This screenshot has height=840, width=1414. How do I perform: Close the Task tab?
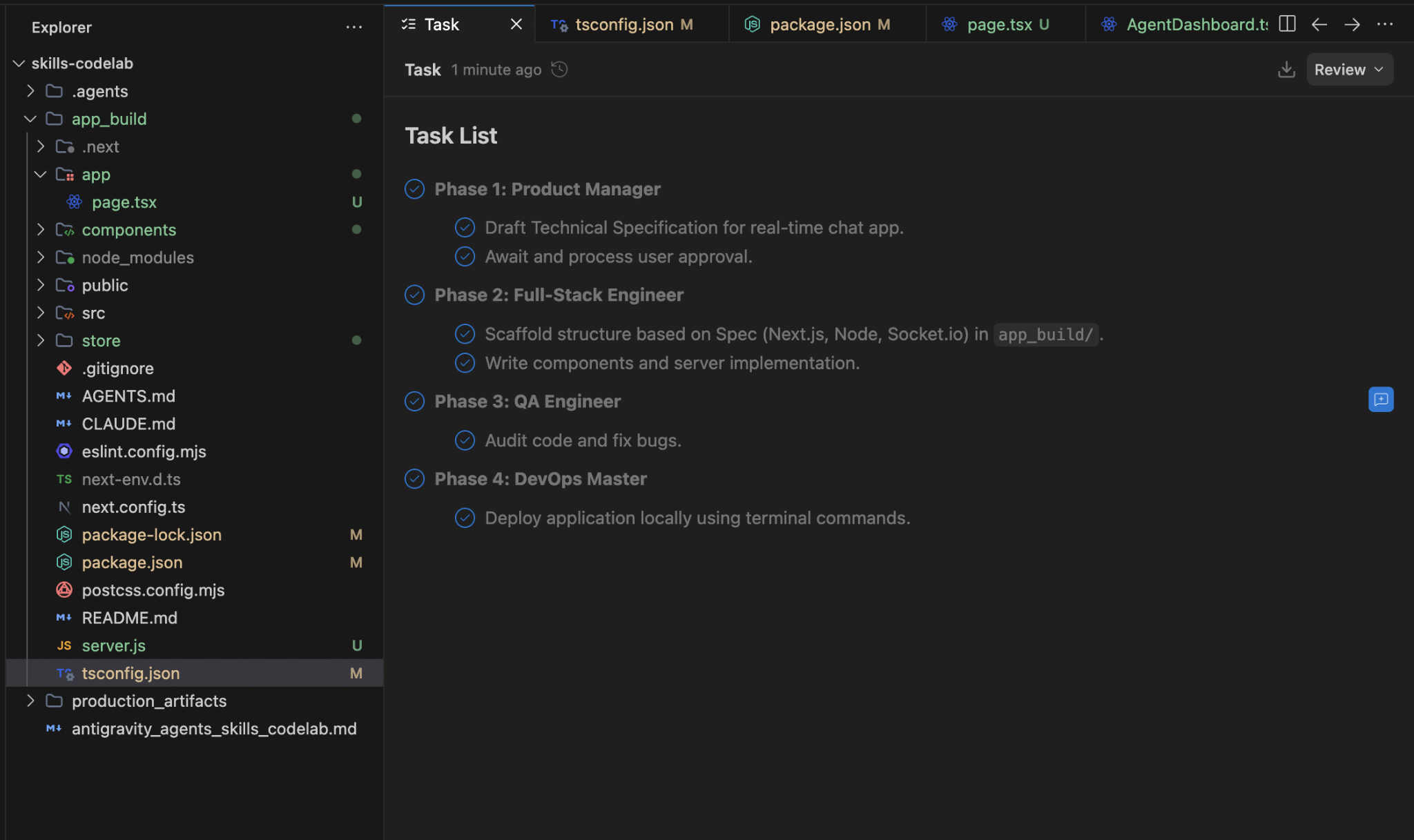516,25
